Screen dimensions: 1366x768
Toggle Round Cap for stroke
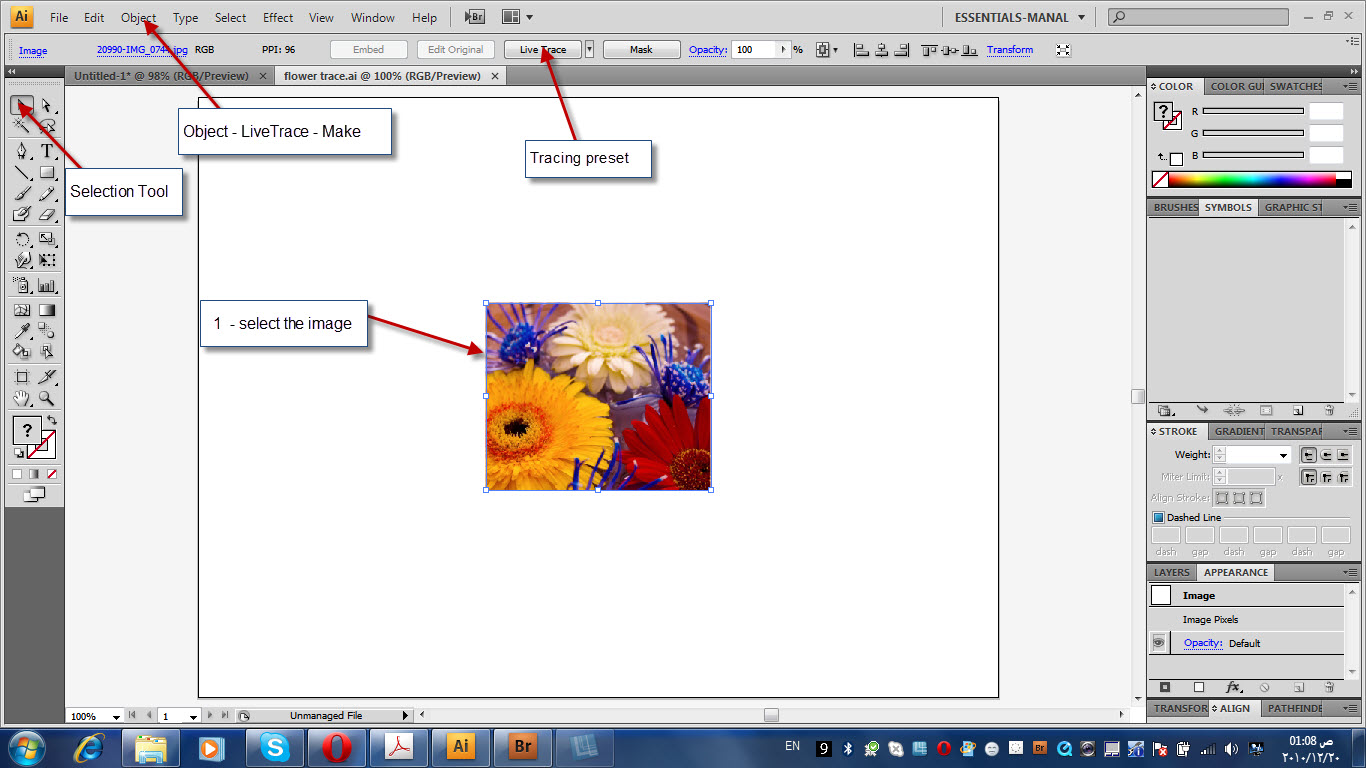[1327, 455]
